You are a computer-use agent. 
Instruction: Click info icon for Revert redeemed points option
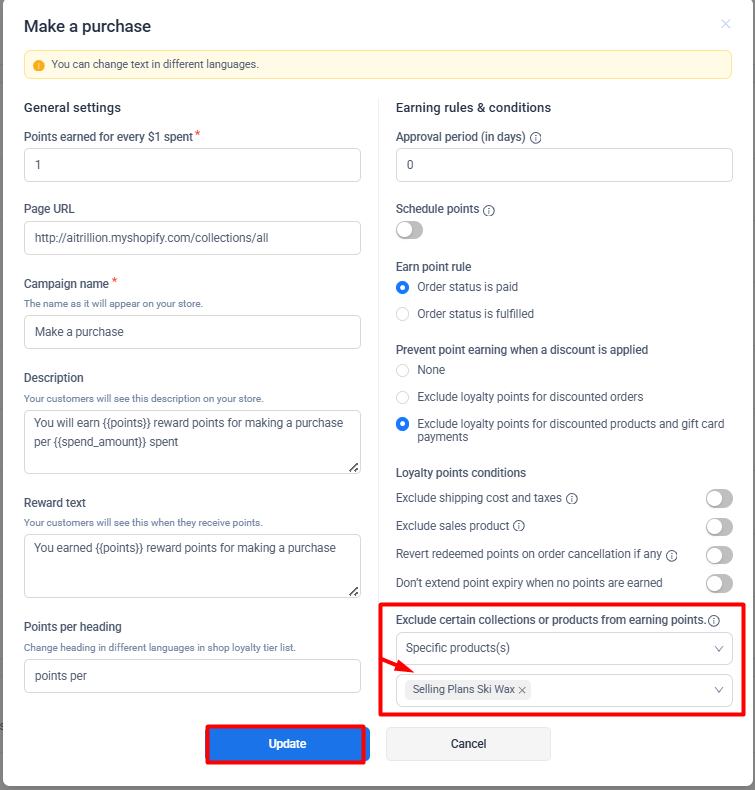(672, 555)
